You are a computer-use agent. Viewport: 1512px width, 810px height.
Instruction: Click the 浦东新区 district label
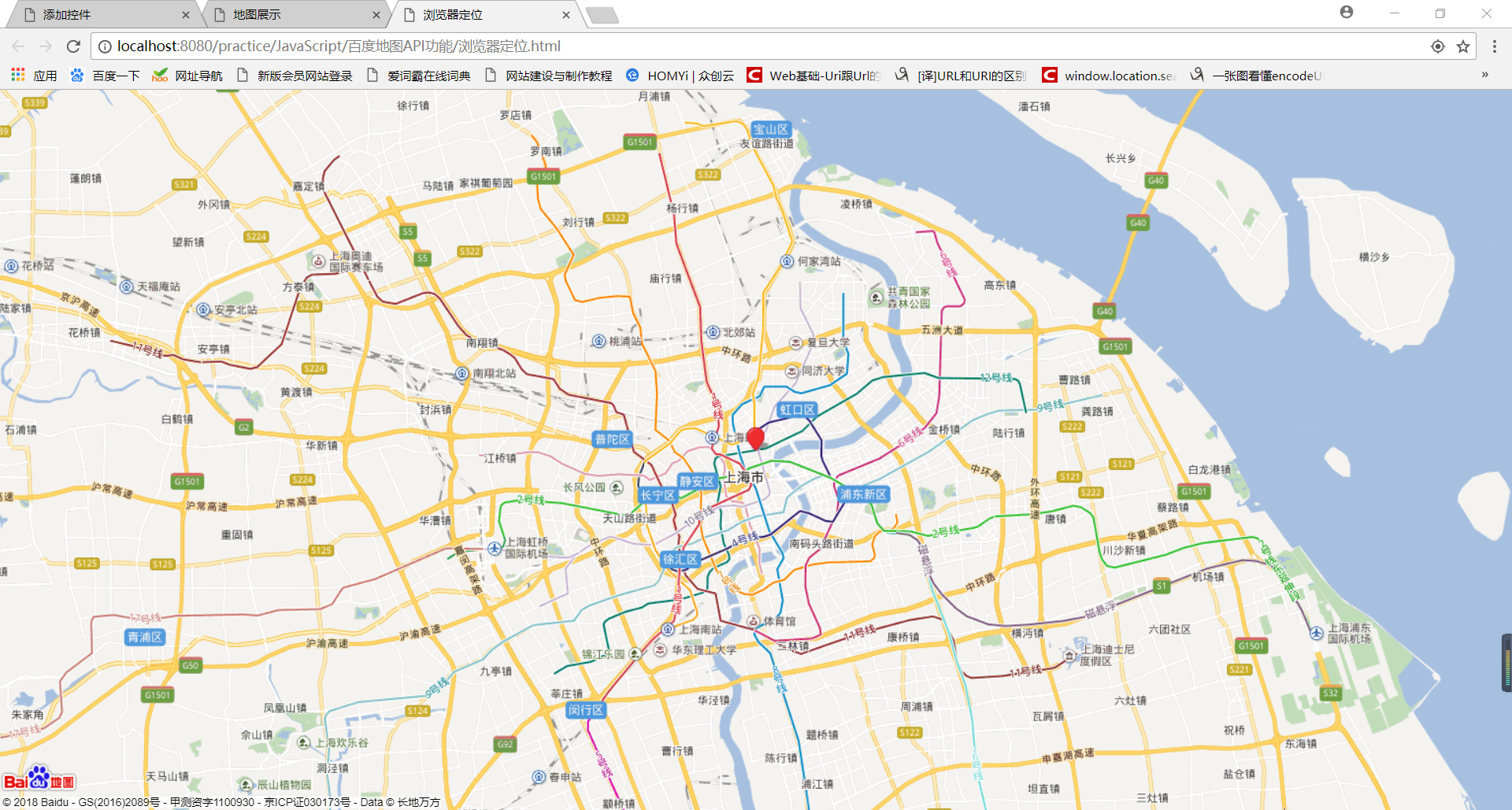click(x=863, y=494)
